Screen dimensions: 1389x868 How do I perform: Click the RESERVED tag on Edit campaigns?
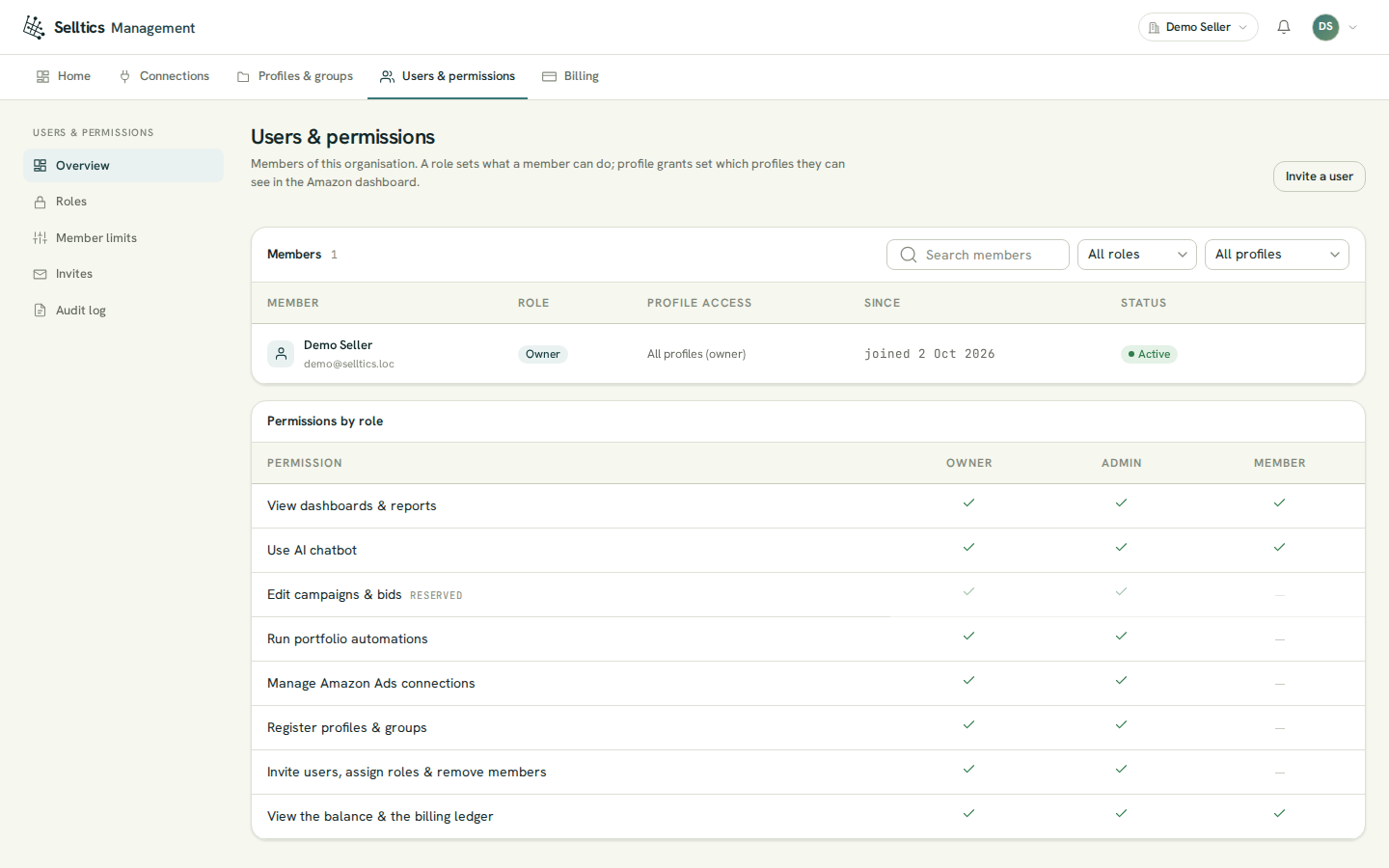436,596
